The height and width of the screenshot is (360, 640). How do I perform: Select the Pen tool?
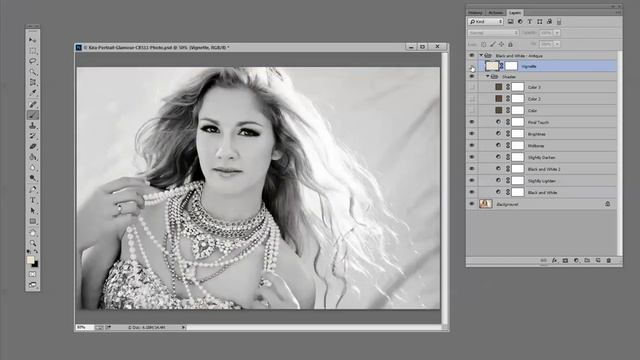click(32, 189)
